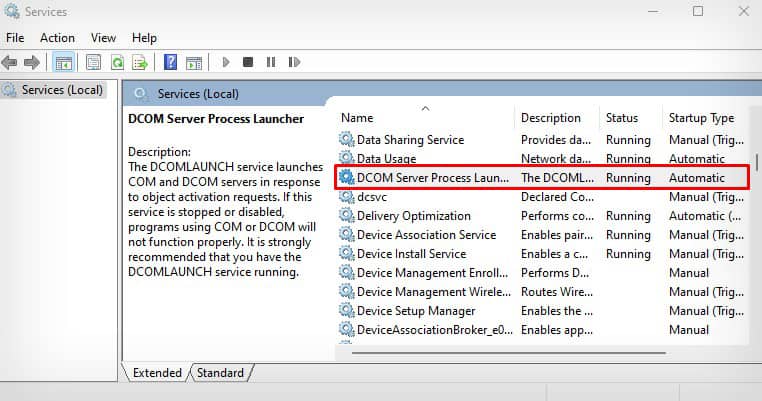Open the Action menu
Image resolution: width=762 pixels, height=401 pixels.
tap(57, 38)
